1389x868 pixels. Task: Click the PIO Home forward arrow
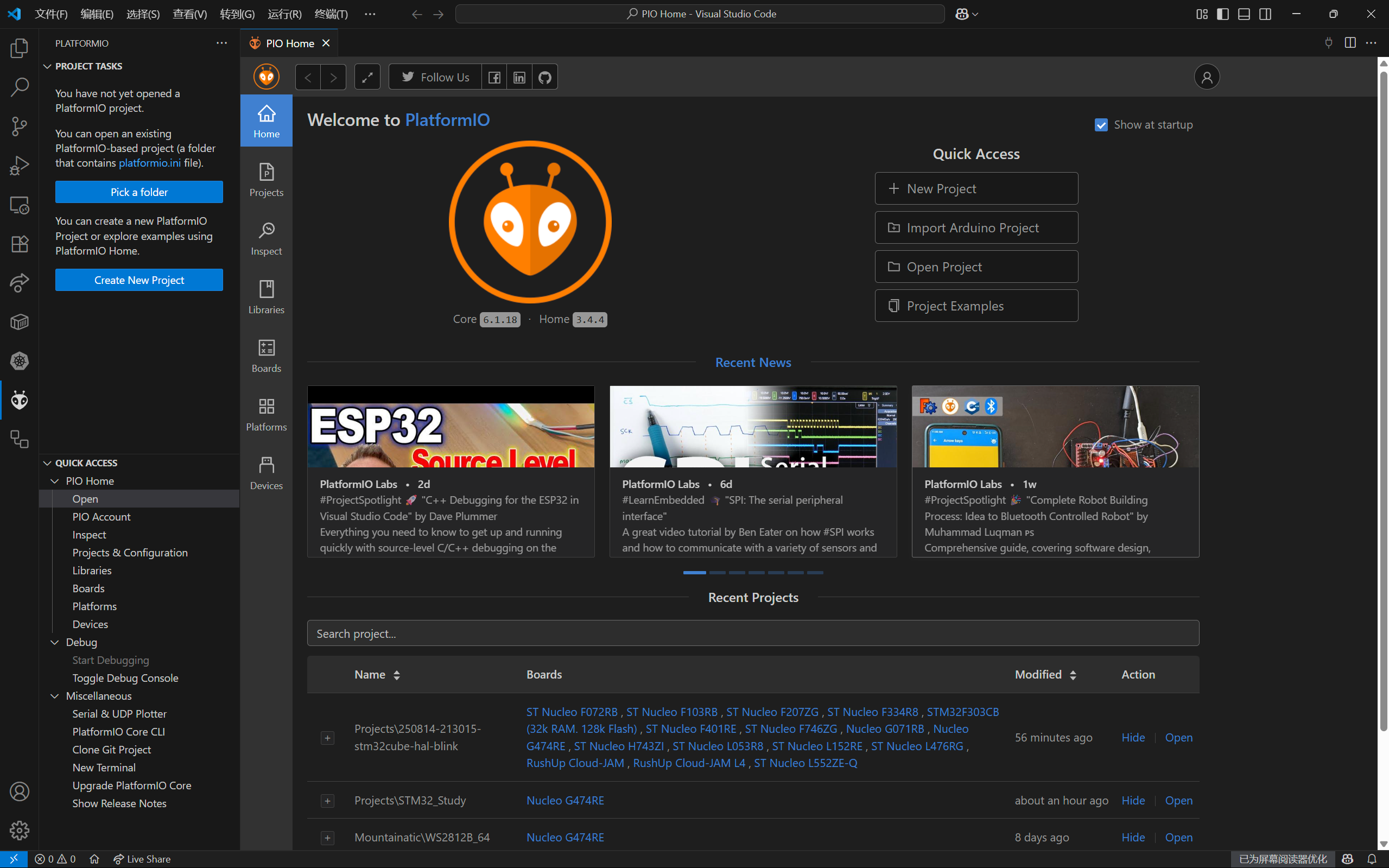coord(333,77)
